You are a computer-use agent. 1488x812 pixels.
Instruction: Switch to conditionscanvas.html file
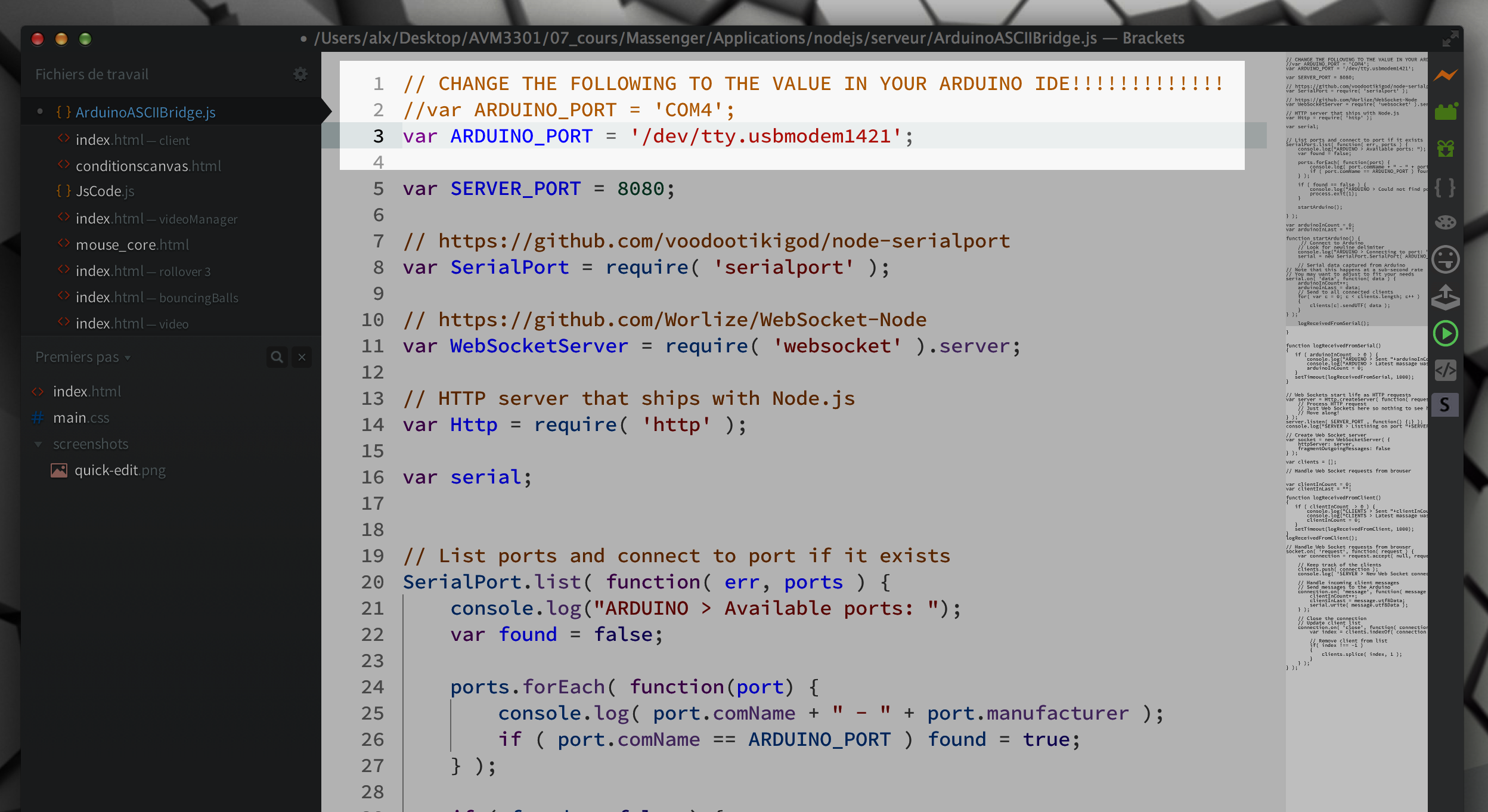tap(148, 166)
